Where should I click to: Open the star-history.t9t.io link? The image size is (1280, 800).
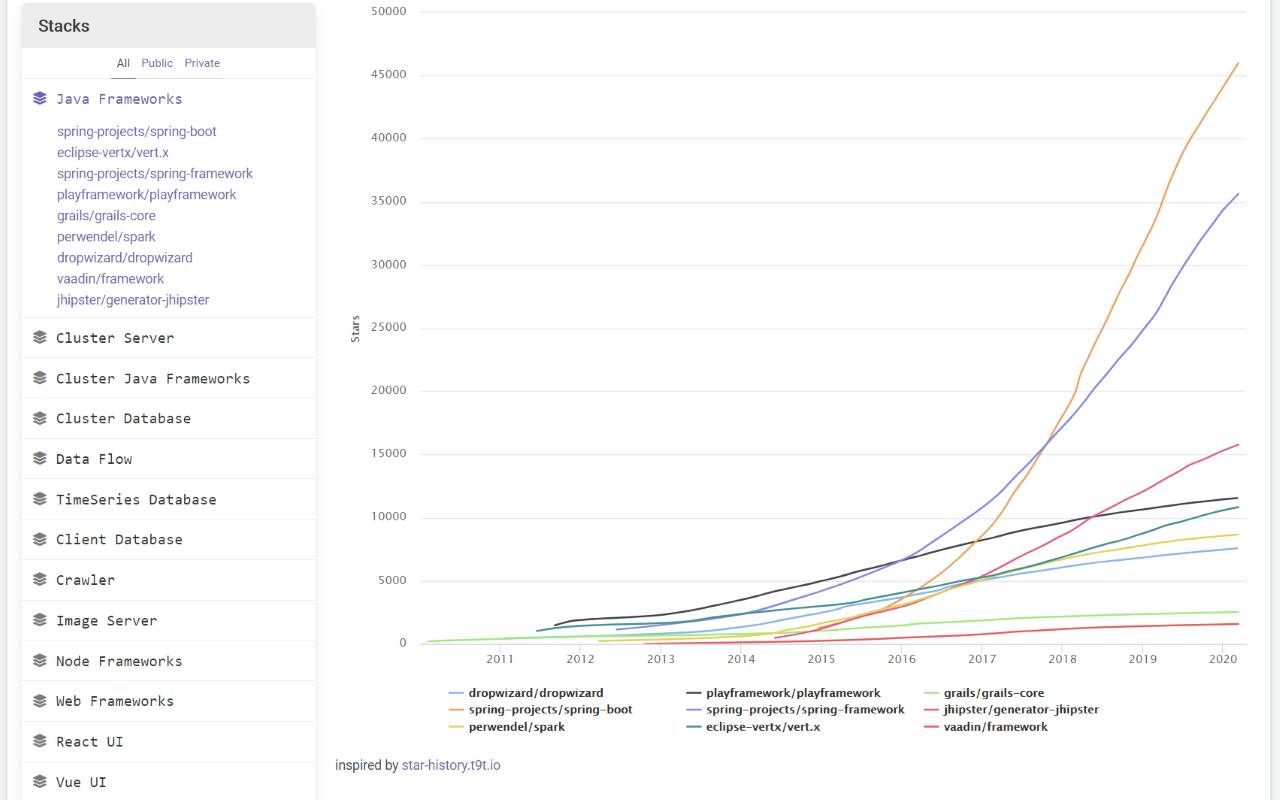pos(451,765)
